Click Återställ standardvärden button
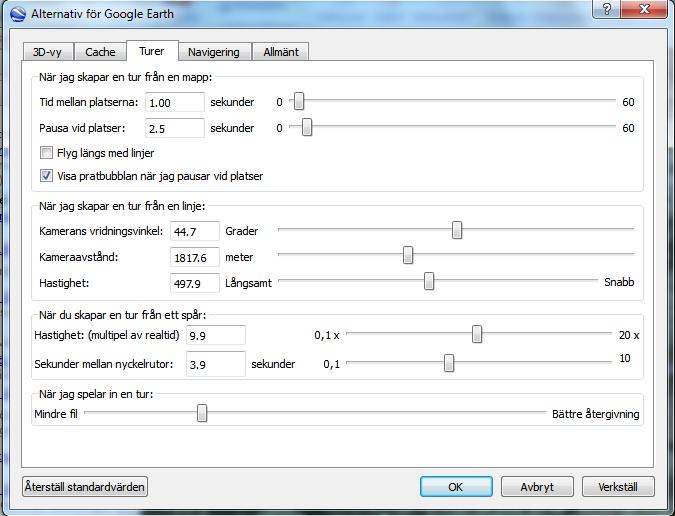675x516 pixels. (x=85, y=487)
